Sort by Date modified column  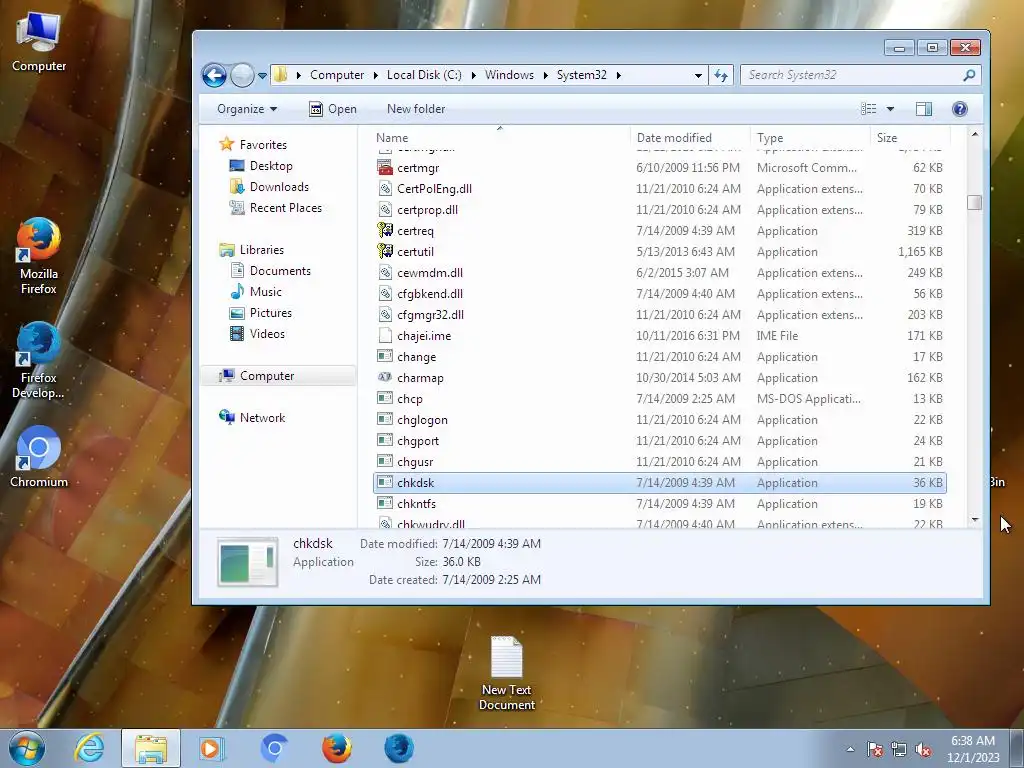tap(675, 138)
